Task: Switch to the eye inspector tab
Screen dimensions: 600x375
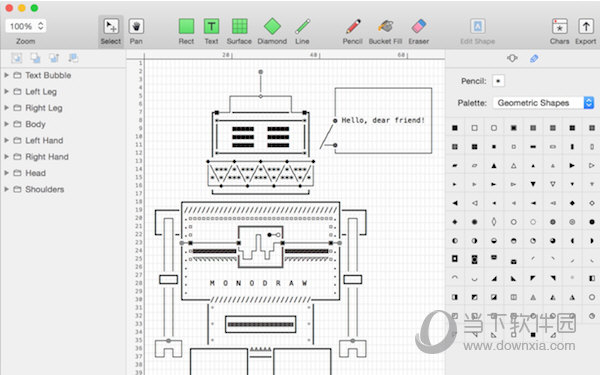Action: click(512, 58)
